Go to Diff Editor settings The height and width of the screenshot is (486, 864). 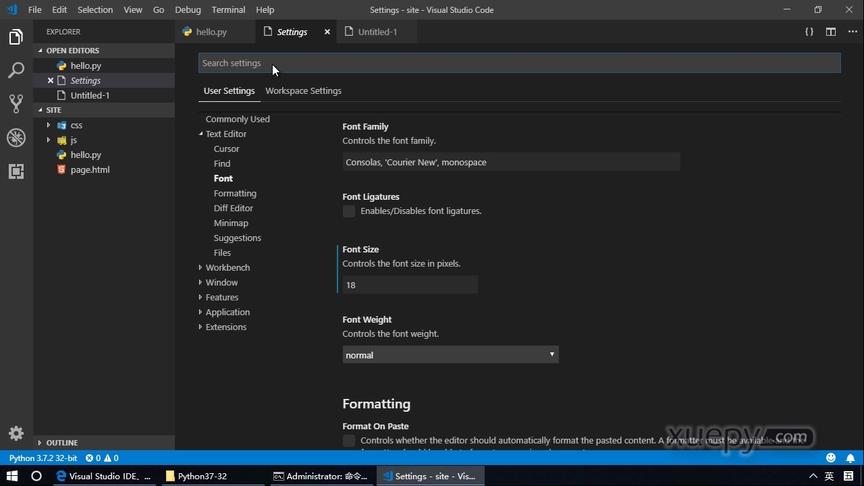(233, 208)
